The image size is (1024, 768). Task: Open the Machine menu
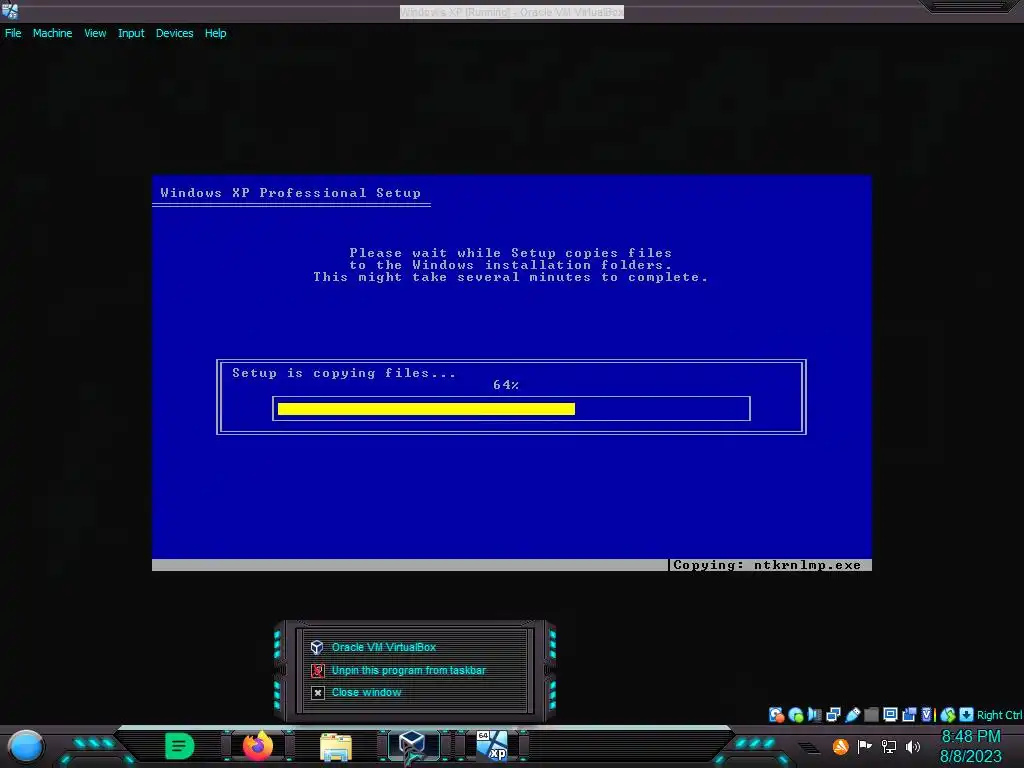tap(52, 33)
